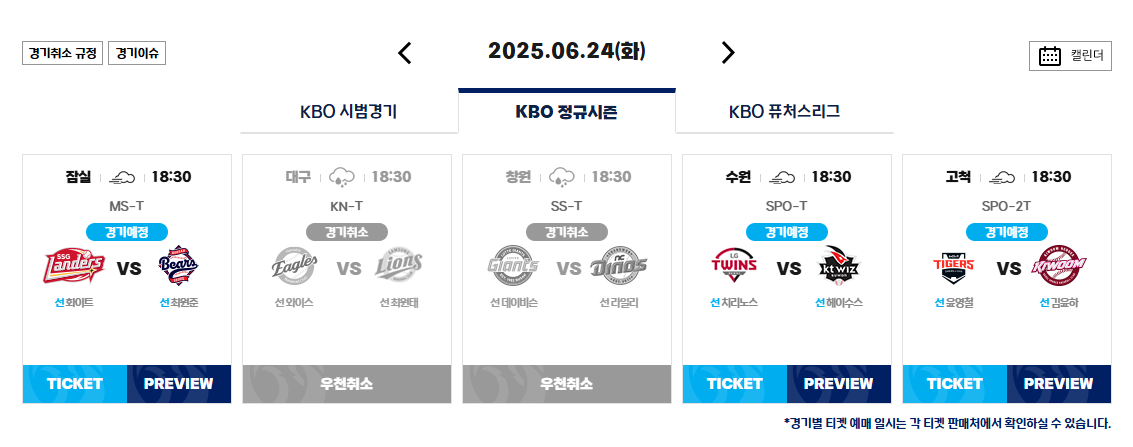
Task: Click the Doosan Bears team logo
Action: (178, 266)
